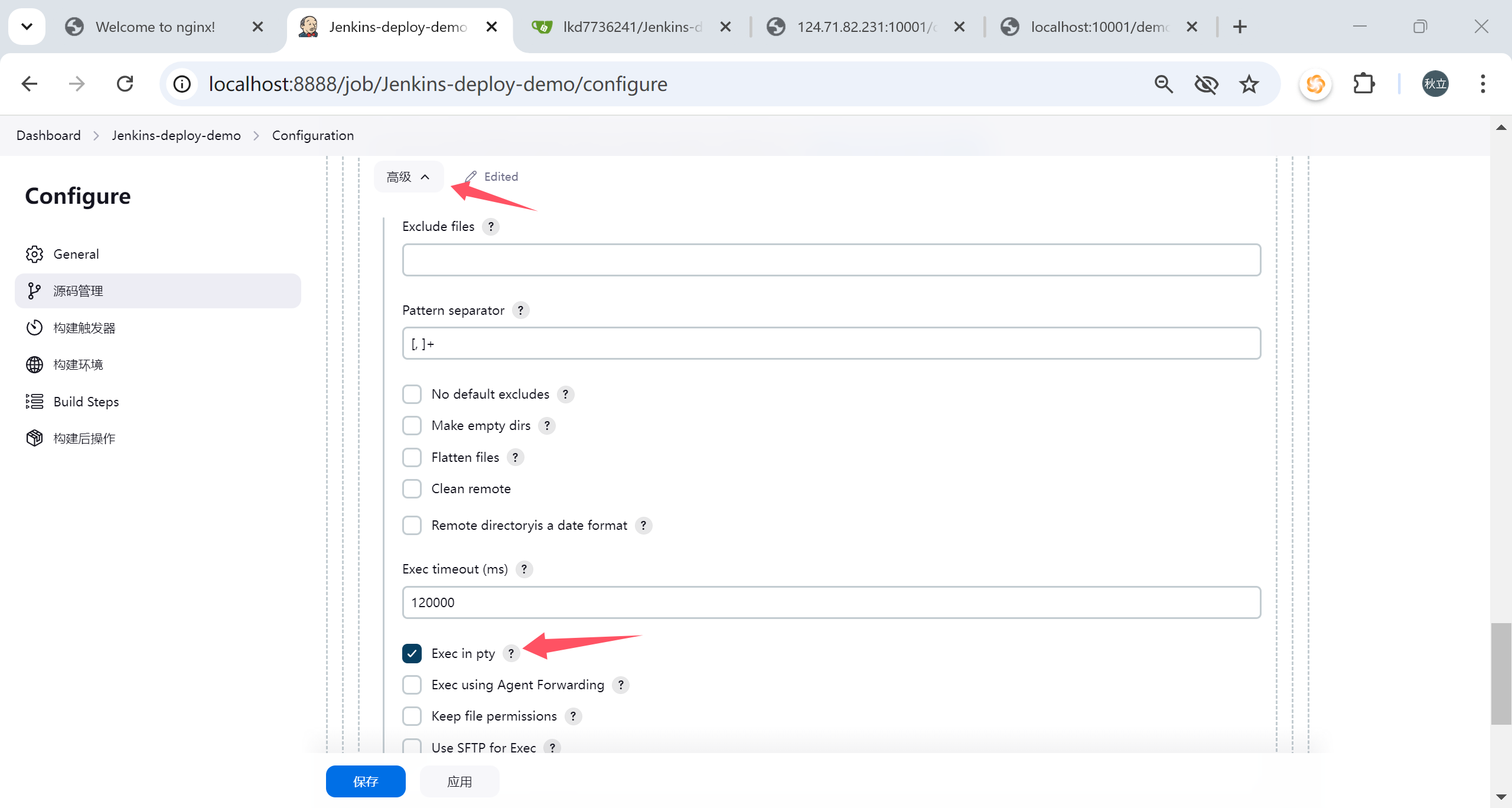Screen dimensions: 1512x808
Task: Enable the Flatten files checkbox
Action: point(412,457)
